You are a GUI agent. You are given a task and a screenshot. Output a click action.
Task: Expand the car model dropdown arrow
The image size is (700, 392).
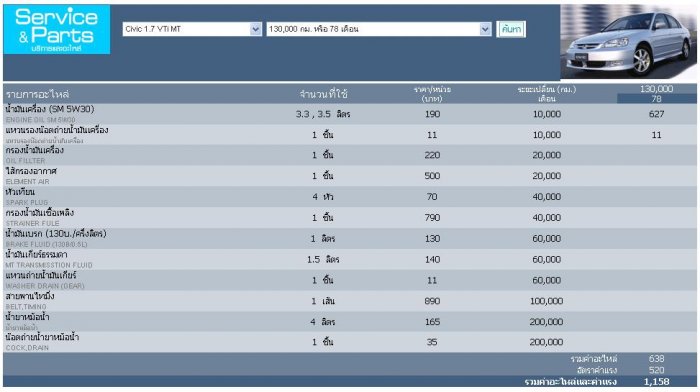255,29
